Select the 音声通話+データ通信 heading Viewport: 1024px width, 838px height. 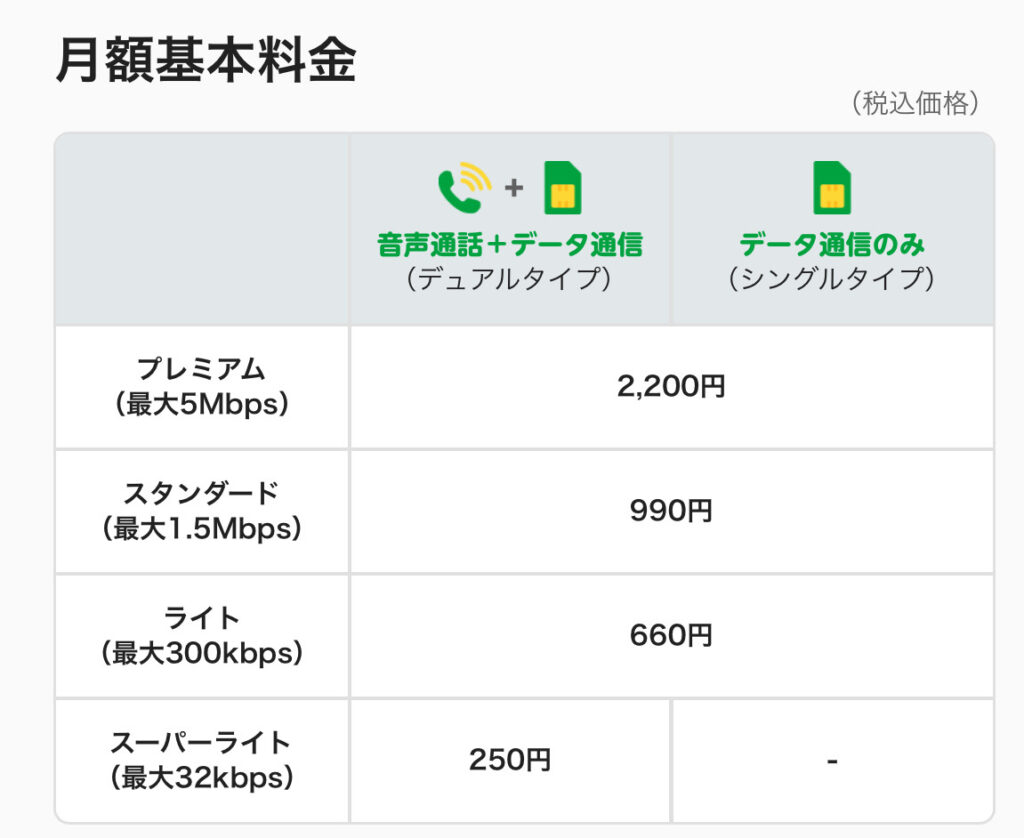[510, 245]
